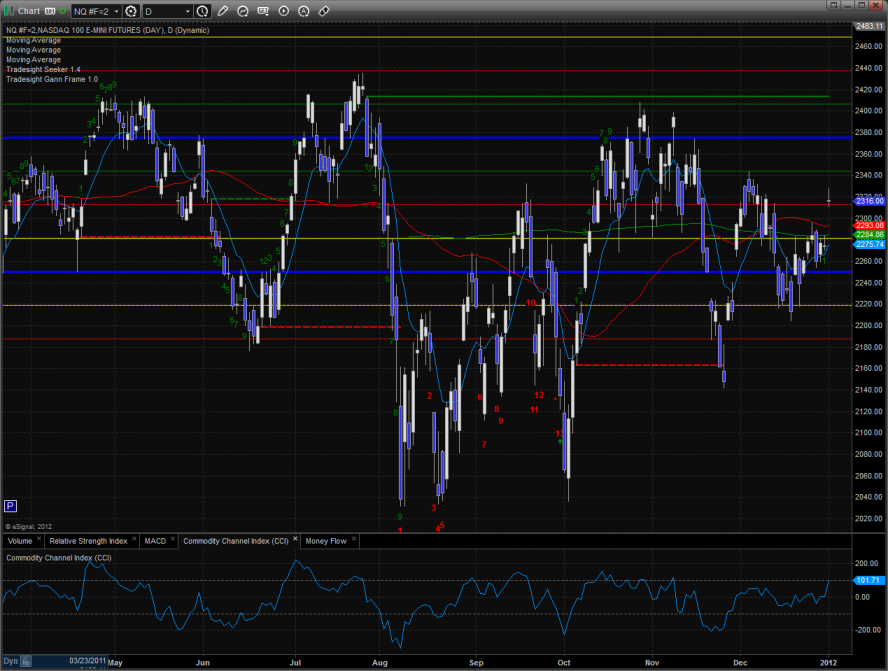Click the circular play replay icon
This screenshot has width=888, height=671.
coord(284,11)
